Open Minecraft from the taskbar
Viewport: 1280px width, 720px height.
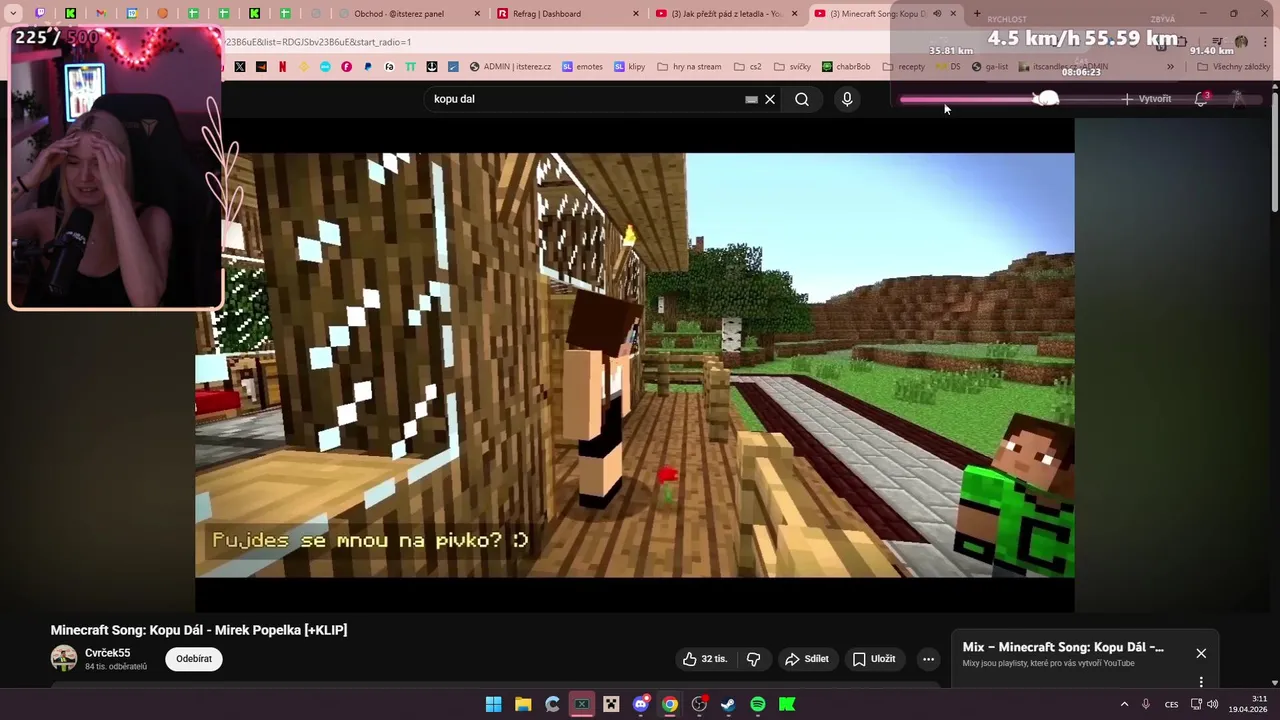click(x=611, y=704)
